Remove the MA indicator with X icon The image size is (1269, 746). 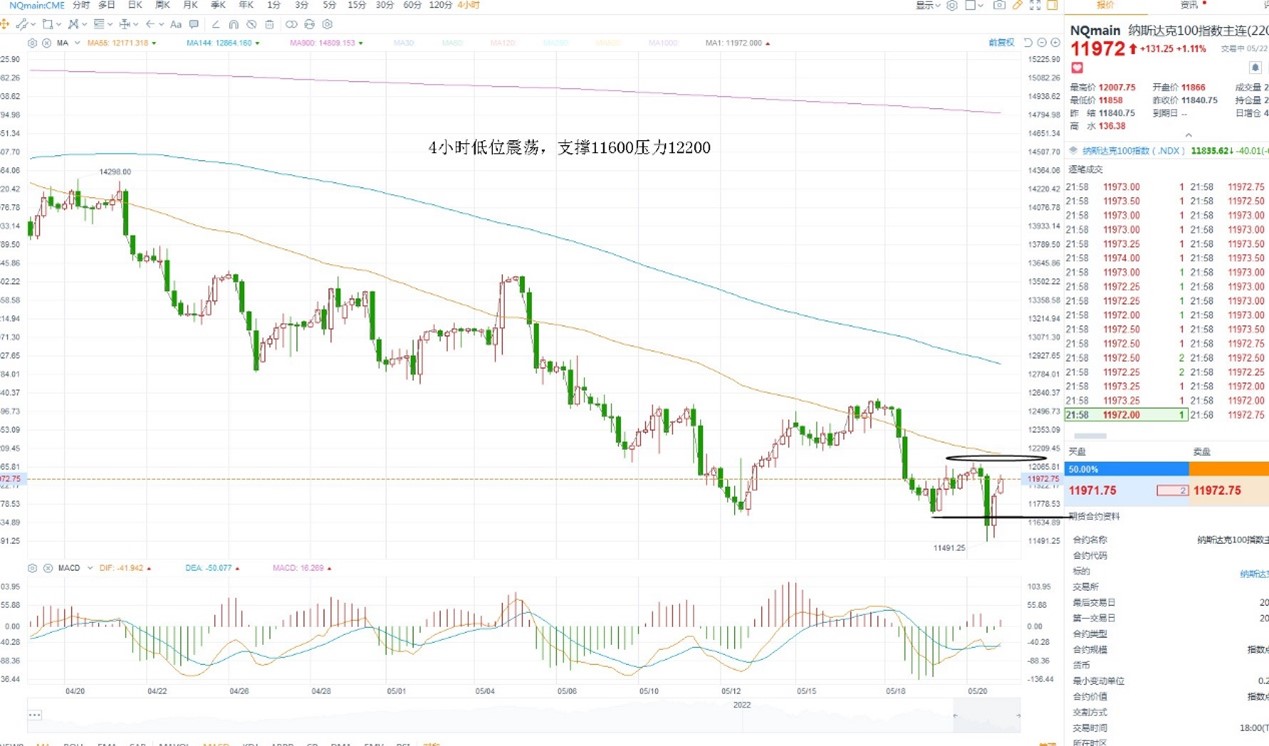coord(46,43)
